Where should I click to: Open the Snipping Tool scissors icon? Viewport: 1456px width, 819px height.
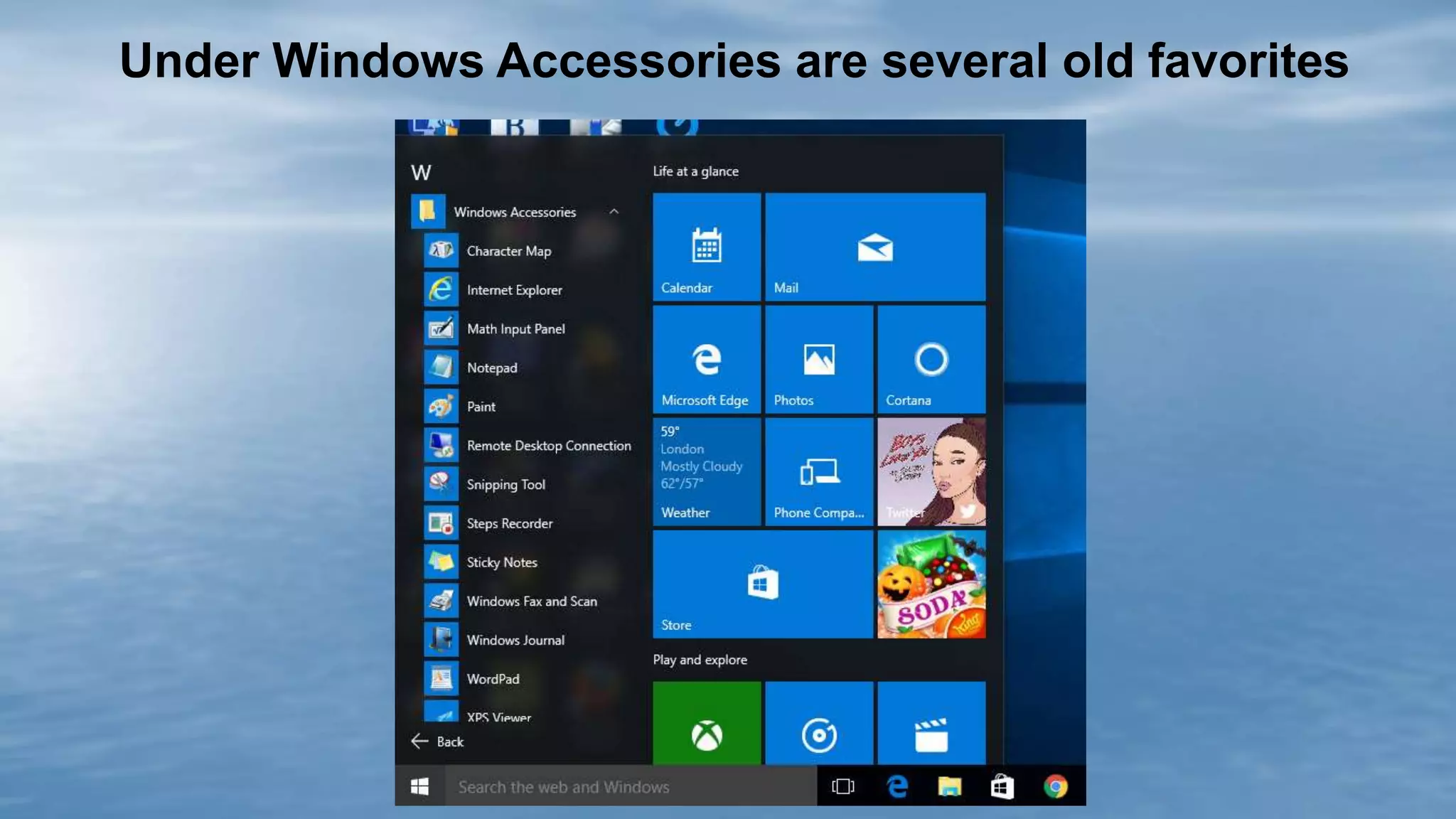click(441, 484)
